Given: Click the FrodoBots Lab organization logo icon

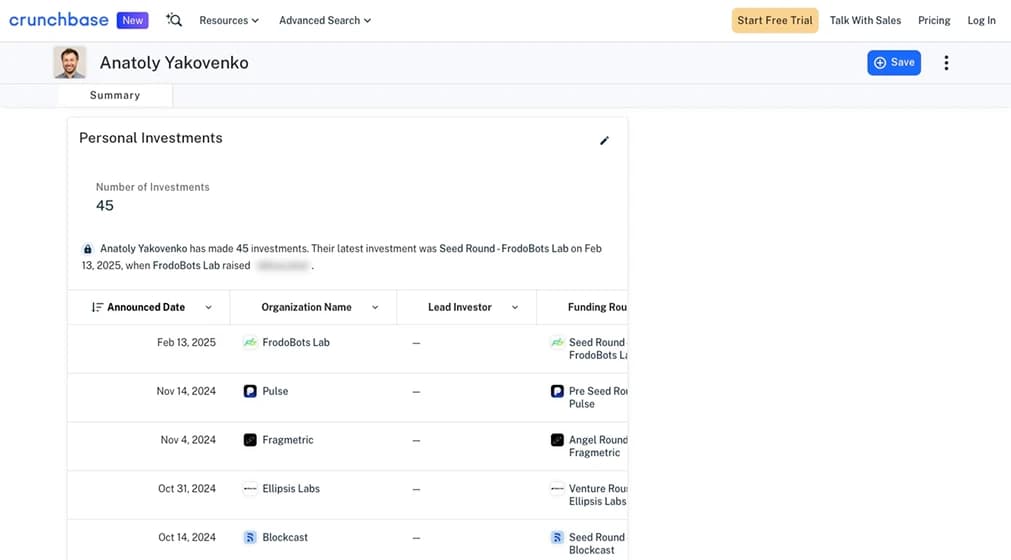Looking at the screenshot, I should click(x=250, y=342).
